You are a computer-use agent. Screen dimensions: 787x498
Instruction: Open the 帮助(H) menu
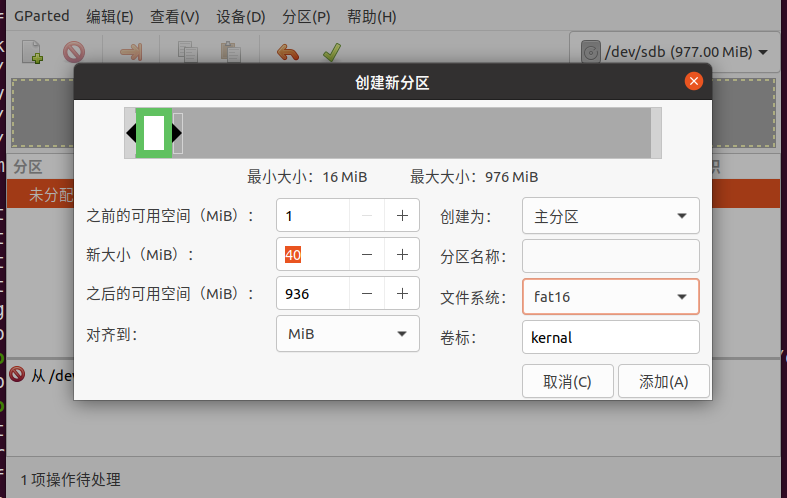click(x=371, y=16)
